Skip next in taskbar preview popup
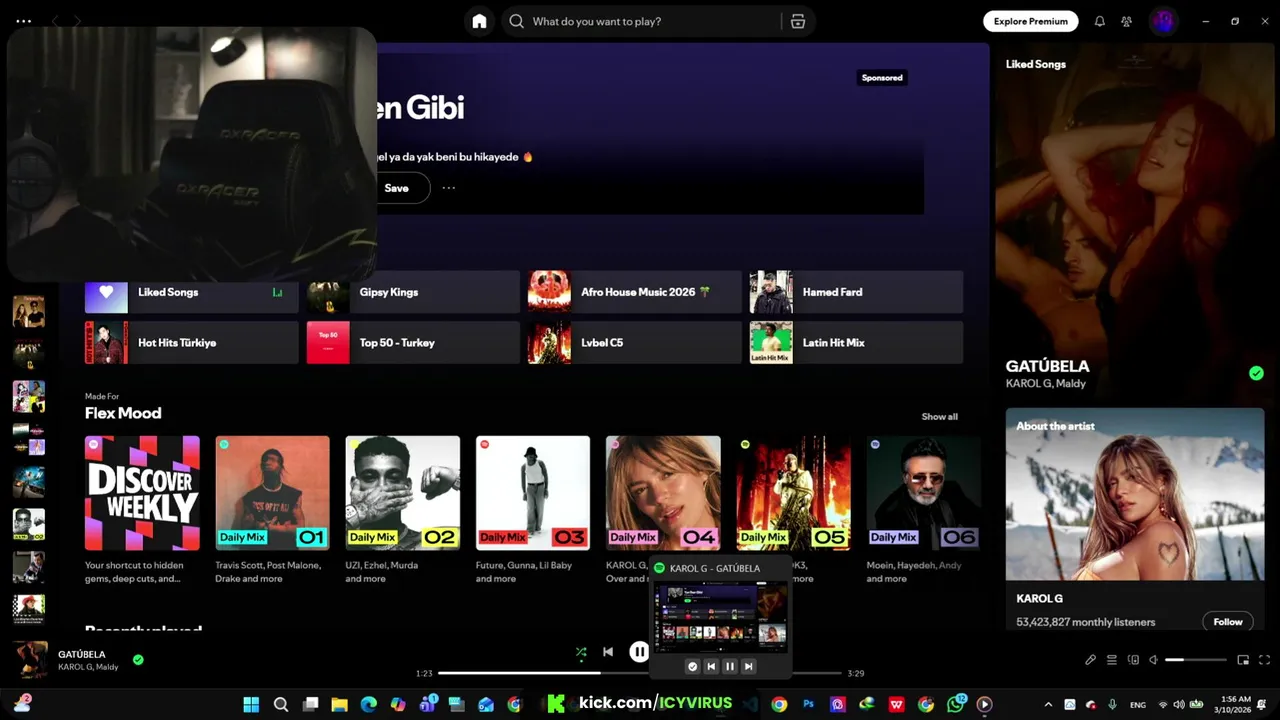 (x=748, y=666)
